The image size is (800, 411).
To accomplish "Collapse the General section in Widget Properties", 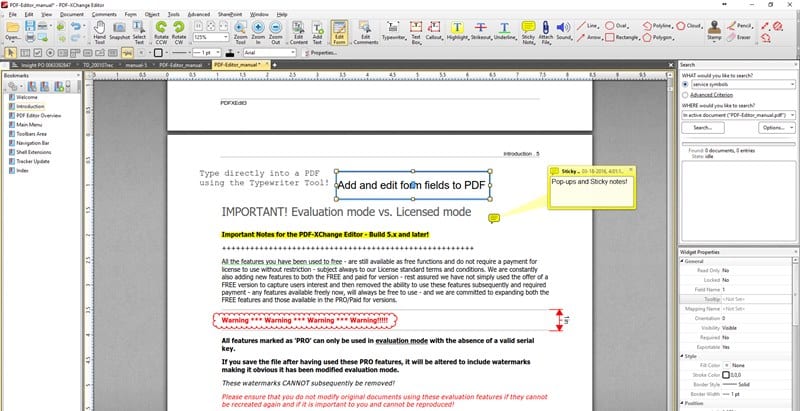I will 683,261.
